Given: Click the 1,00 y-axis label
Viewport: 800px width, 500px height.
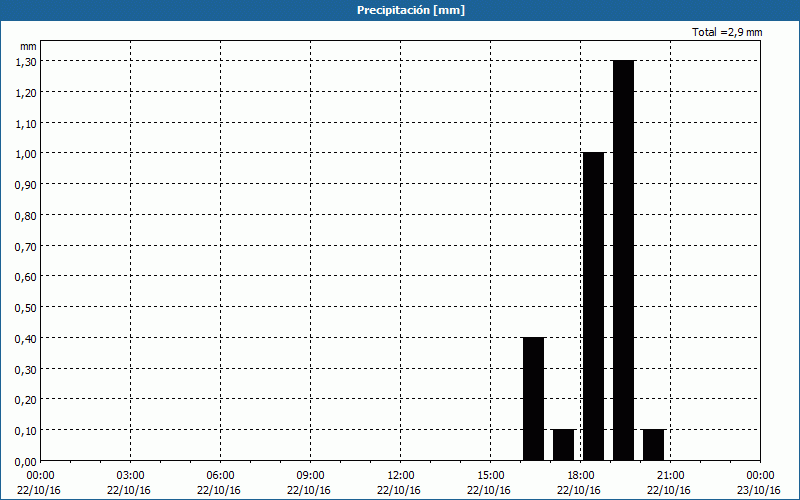Looking at the screenshot, I should (x=26, y=154).
